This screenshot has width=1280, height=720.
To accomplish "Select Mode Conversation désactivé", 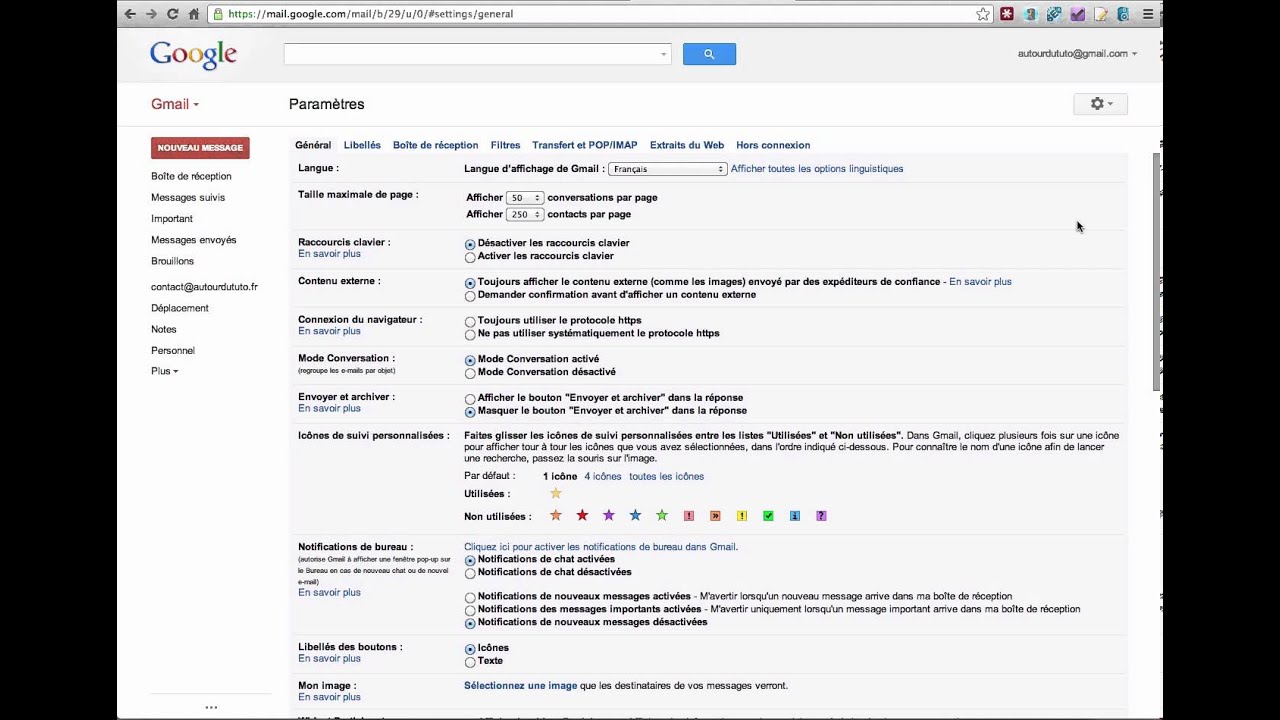I will pyautogui.click(x=470, y=373).
